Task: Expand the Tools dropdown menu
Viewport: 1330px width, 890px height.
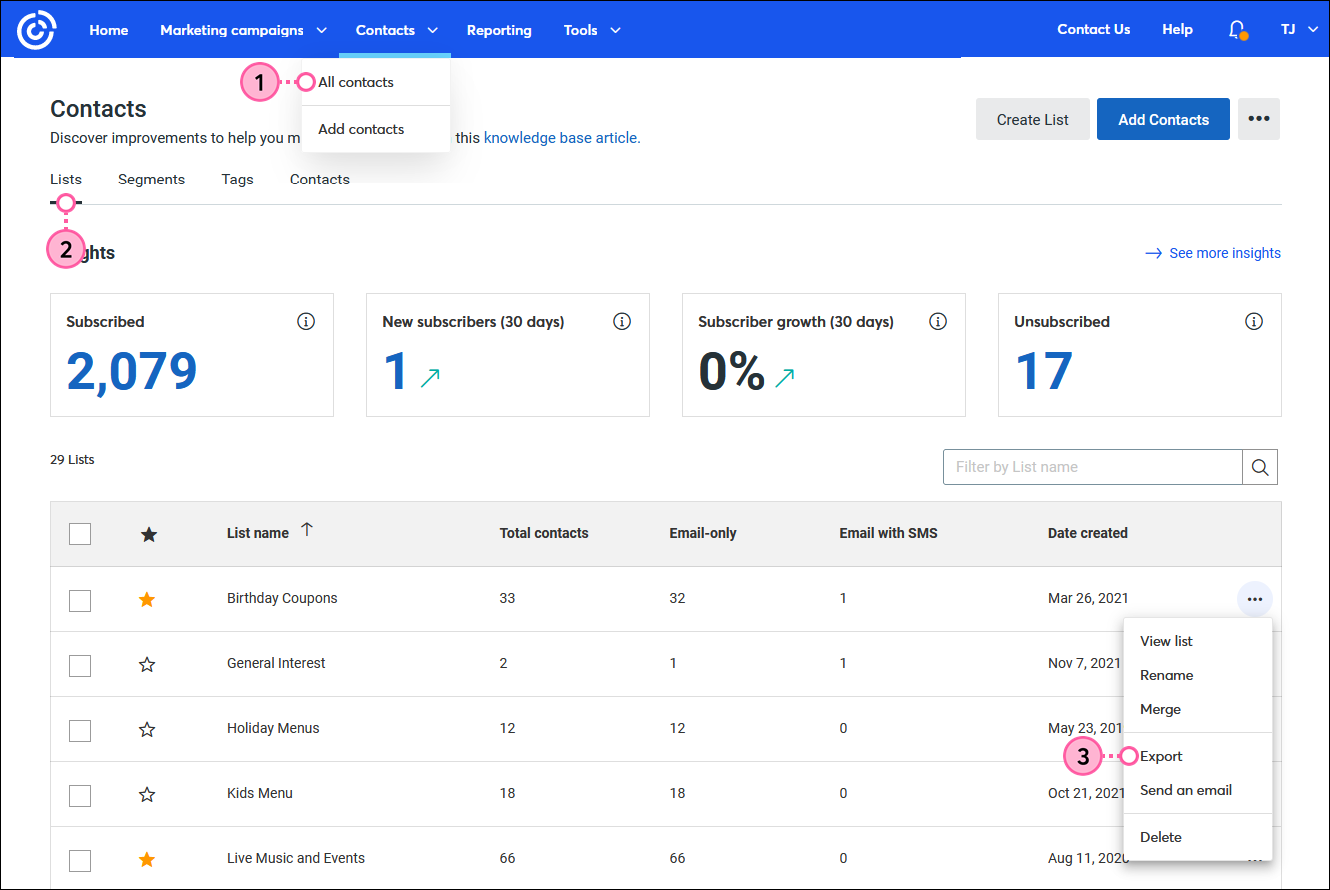Action: point(592,30)
